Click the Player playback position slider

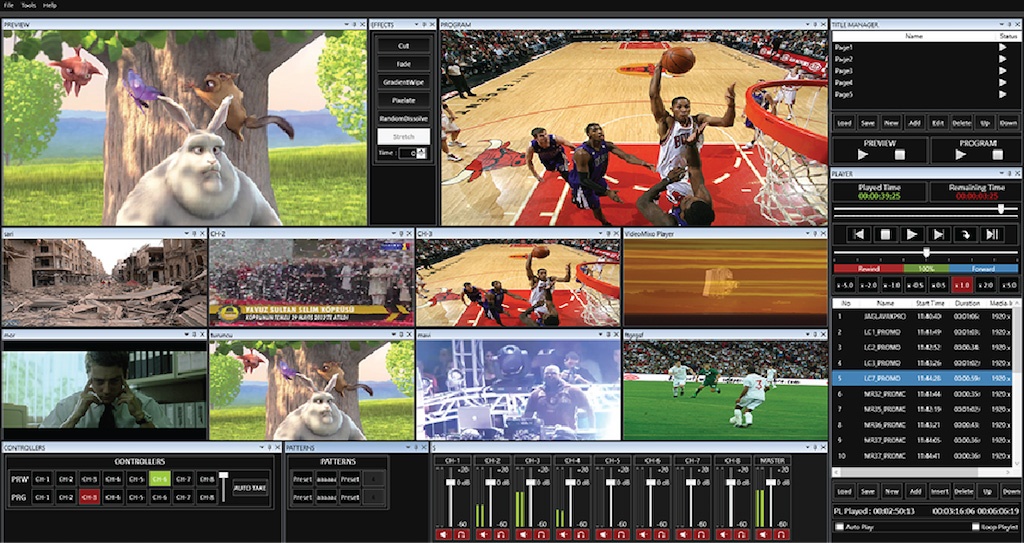tap(925, 209)
